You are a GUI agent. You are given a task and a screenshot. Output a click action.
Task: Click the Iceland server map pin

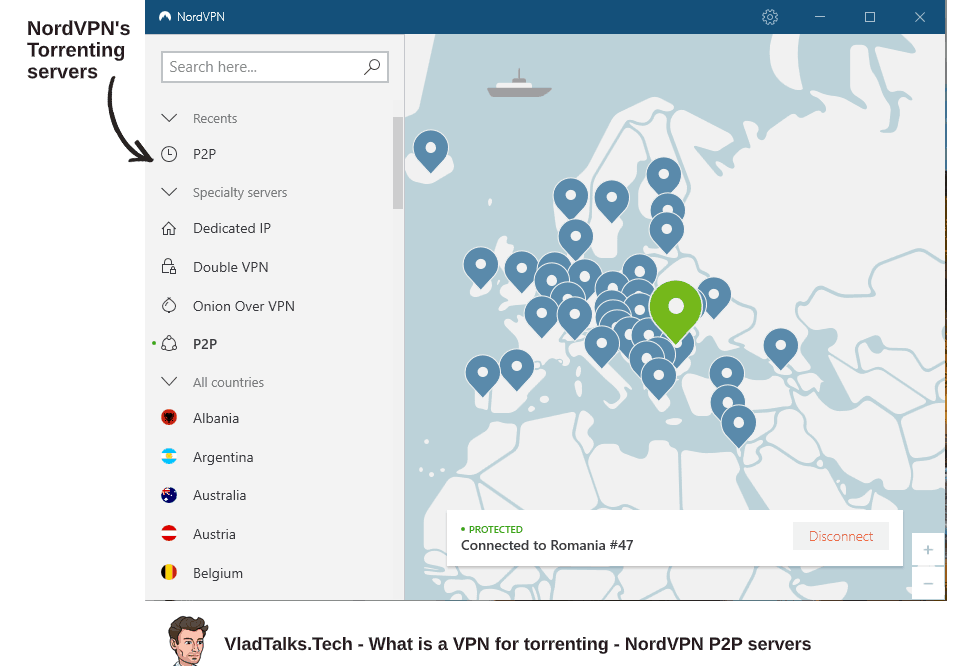pyautogui.click(x=431, y=150)
